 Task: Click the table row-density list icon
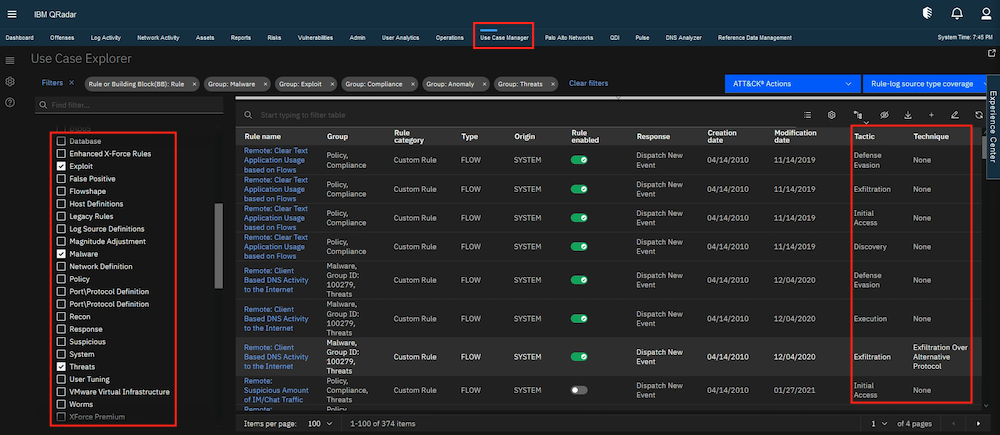click(x=807, y=115)
